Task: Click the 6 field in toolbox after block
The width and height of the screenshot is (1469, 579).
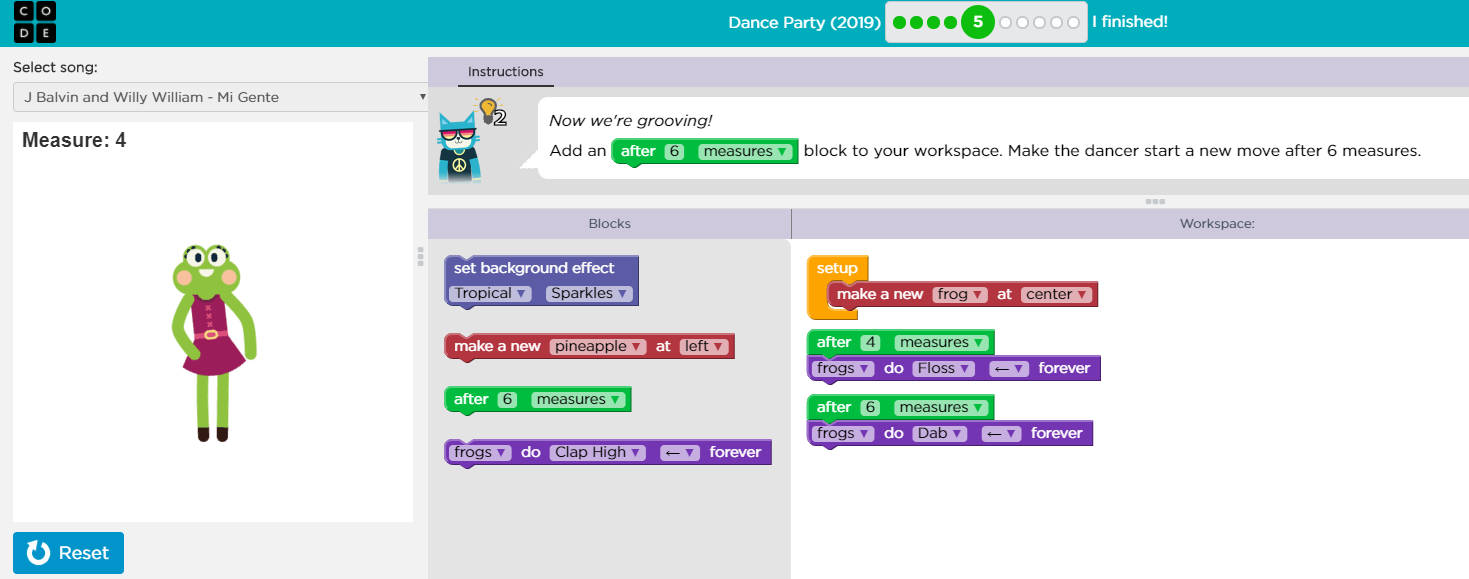Action: [507, 399]
